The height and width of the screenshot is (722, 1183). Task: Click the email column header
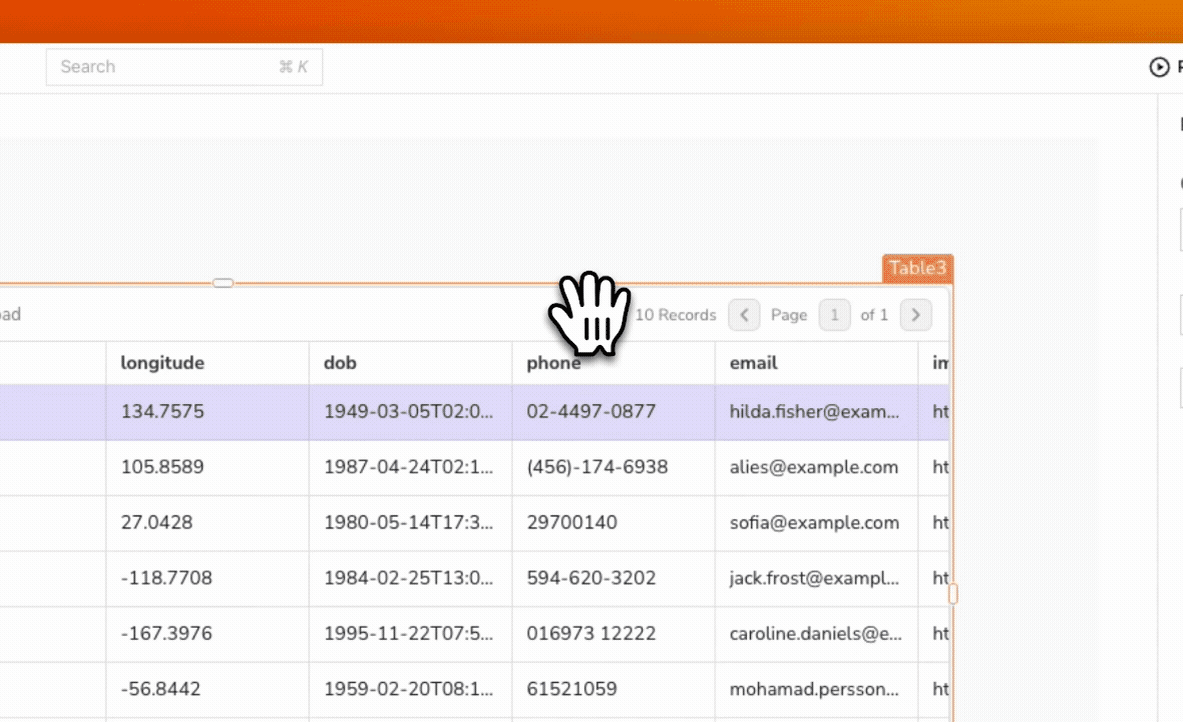click(x=754, y=363)
